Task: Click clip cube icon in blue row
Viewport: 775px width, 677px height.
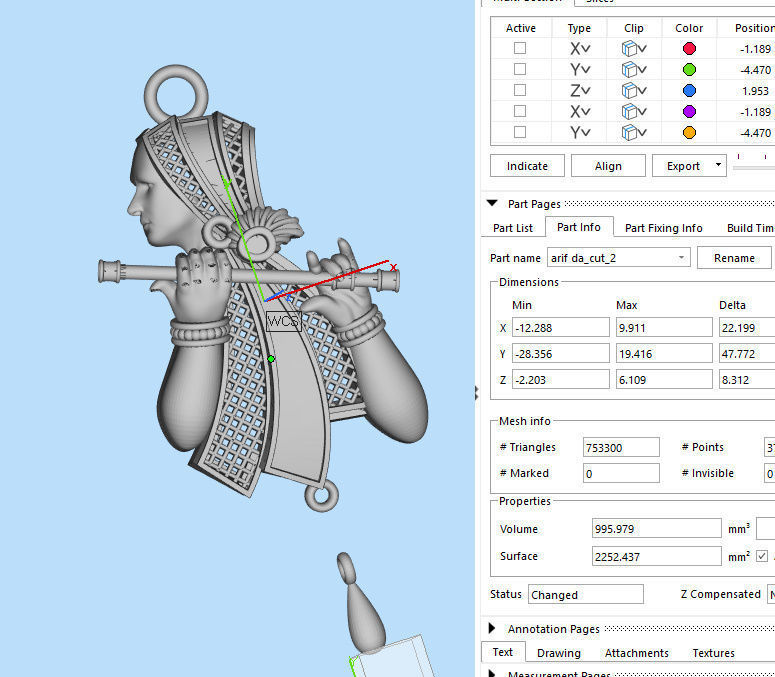Action: (629, 90)
